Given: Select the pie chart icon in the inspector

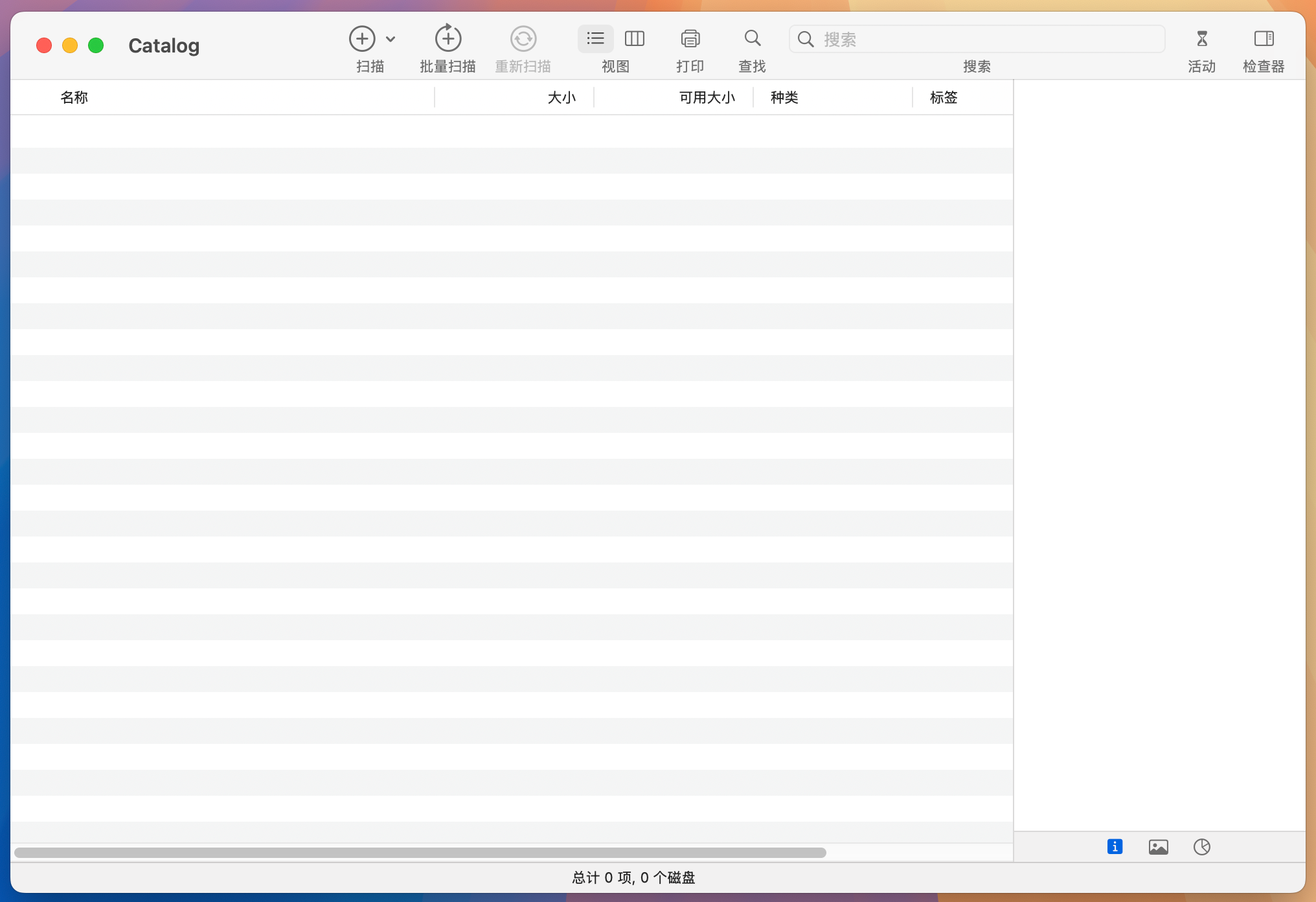Looking at the screenshot, I should click(x=1202, y=847).
